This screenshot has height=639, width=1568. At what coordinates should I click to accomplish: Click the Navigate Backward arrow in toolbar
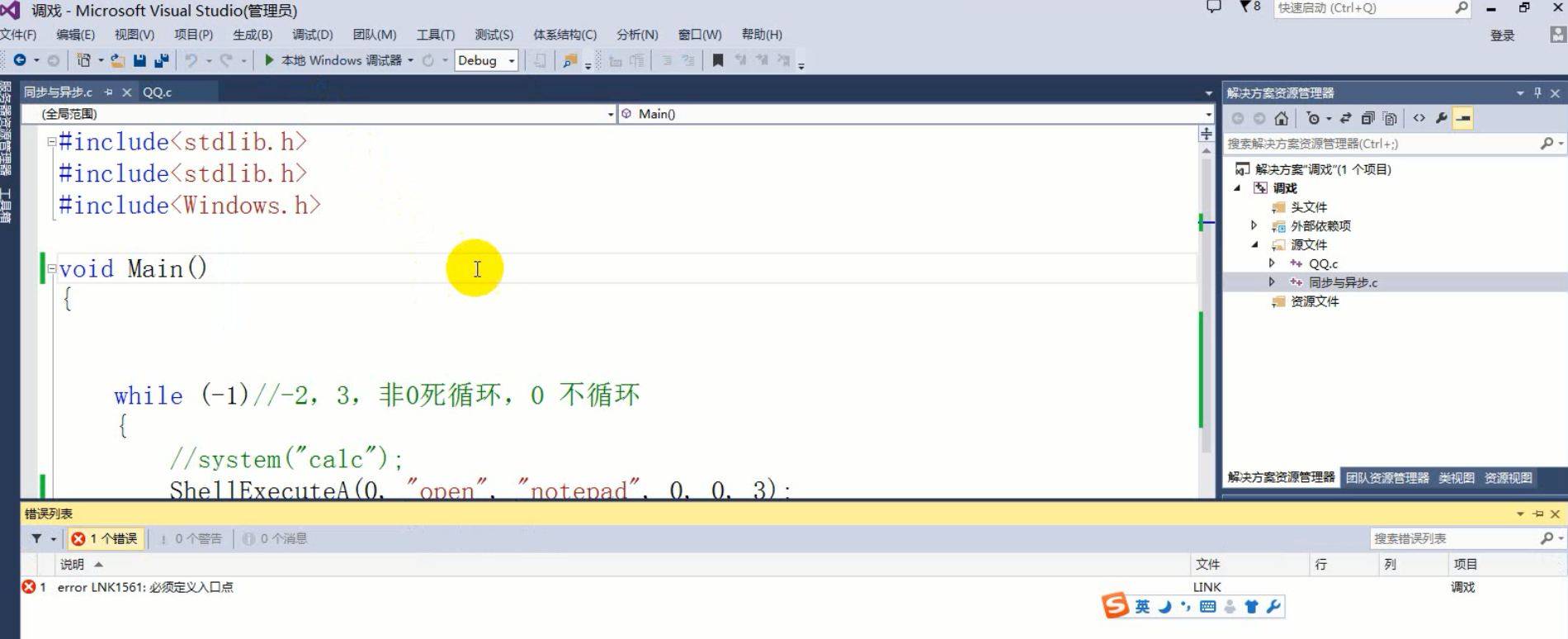[x=20, y=60]
